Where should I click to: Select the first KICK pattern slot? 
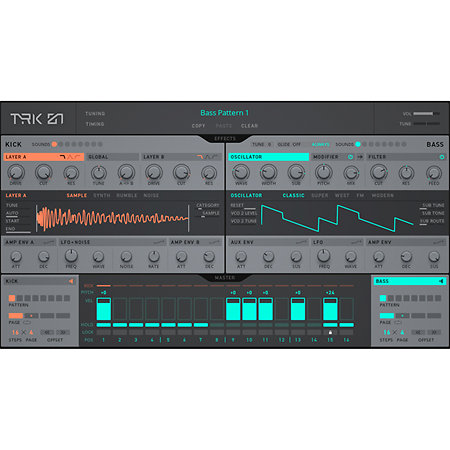pos(12,298)
